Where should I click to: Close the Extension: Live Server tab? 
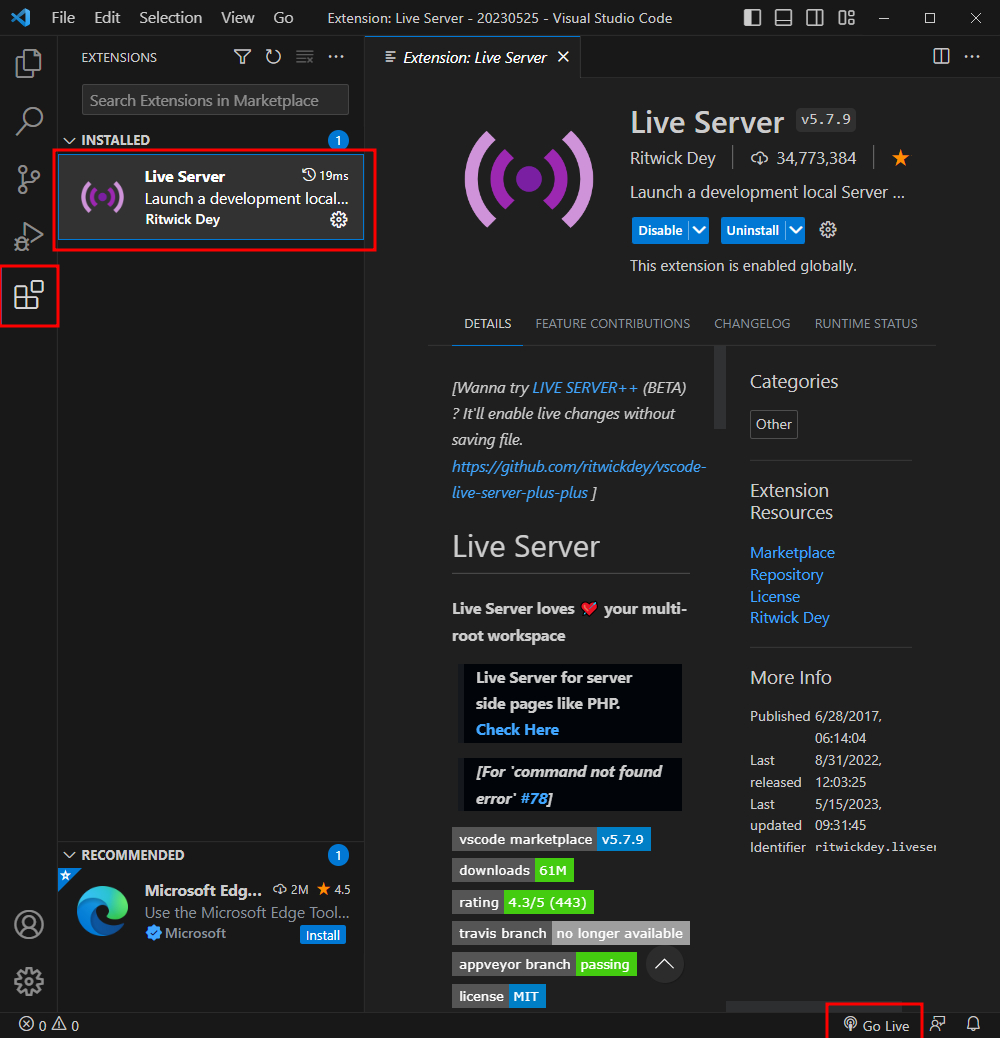(x=563, y=57)
